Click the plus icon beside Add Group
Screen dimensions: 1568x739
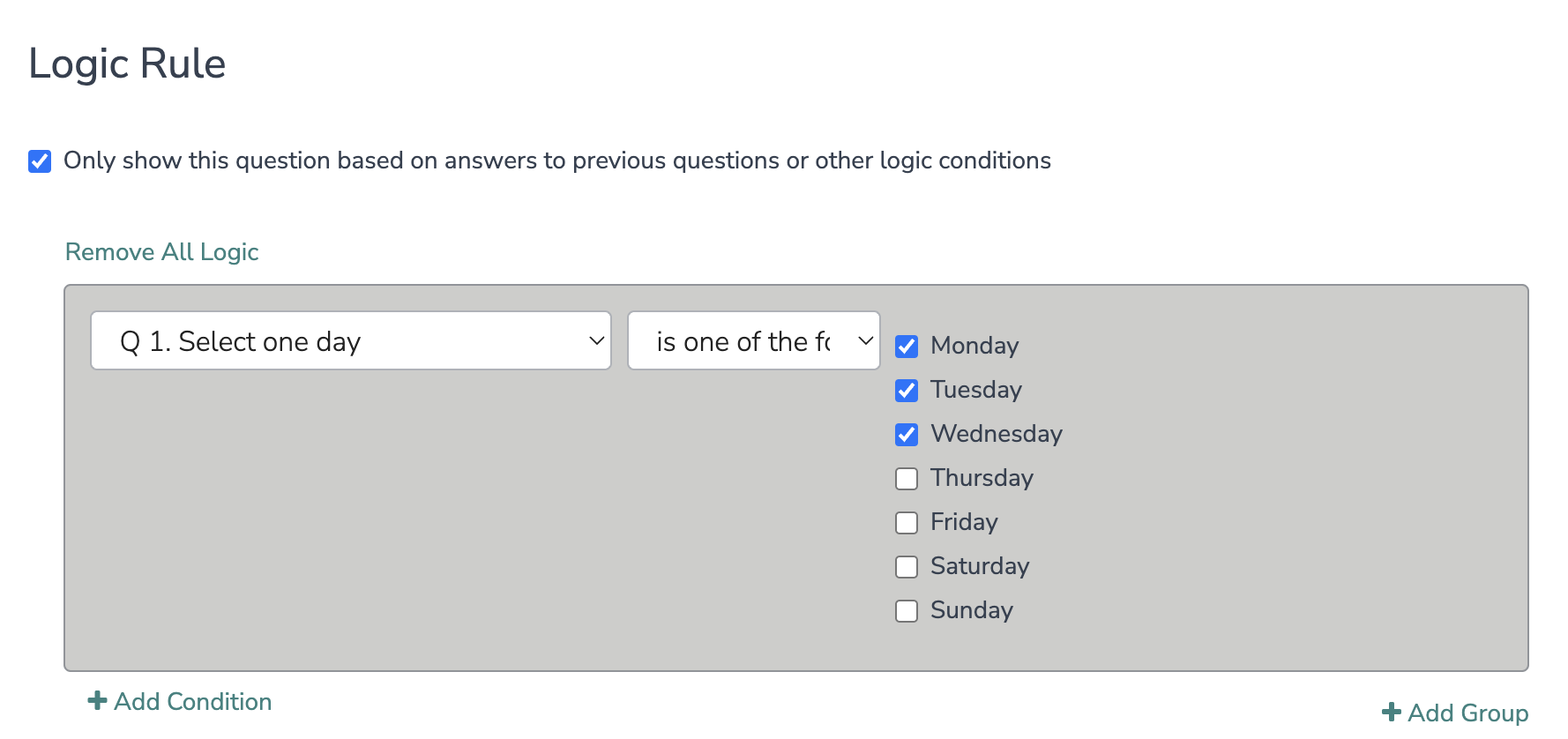coord(1392,713)
